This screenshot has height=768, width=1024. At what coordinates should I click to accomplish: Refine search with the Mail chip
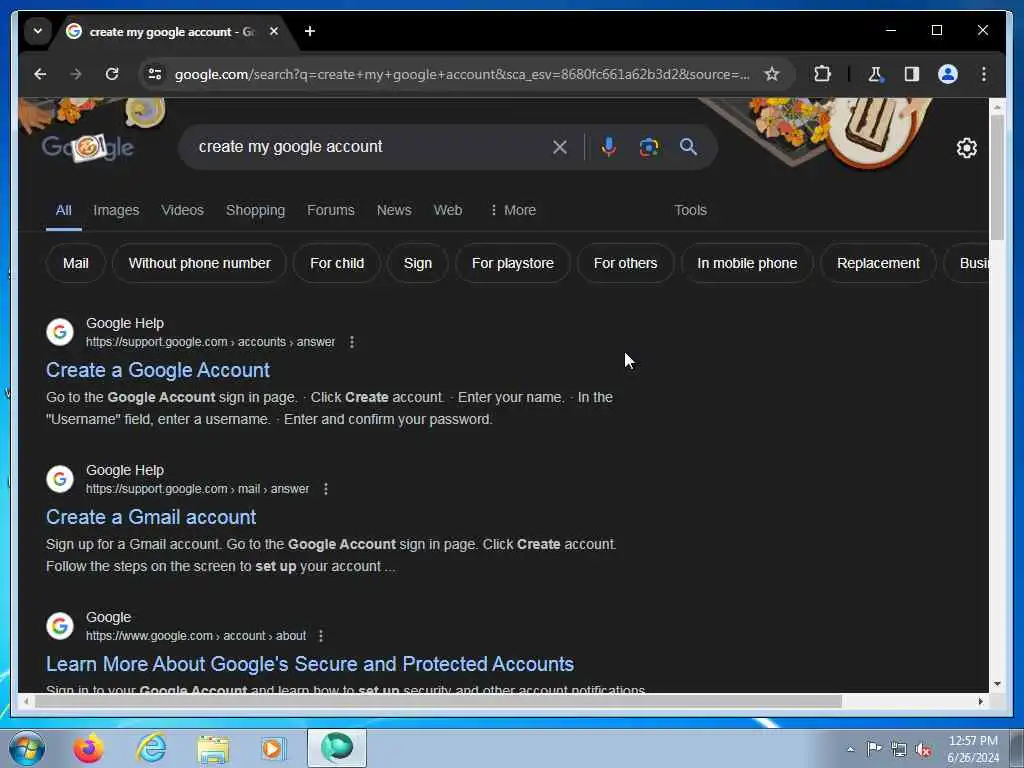76,263
